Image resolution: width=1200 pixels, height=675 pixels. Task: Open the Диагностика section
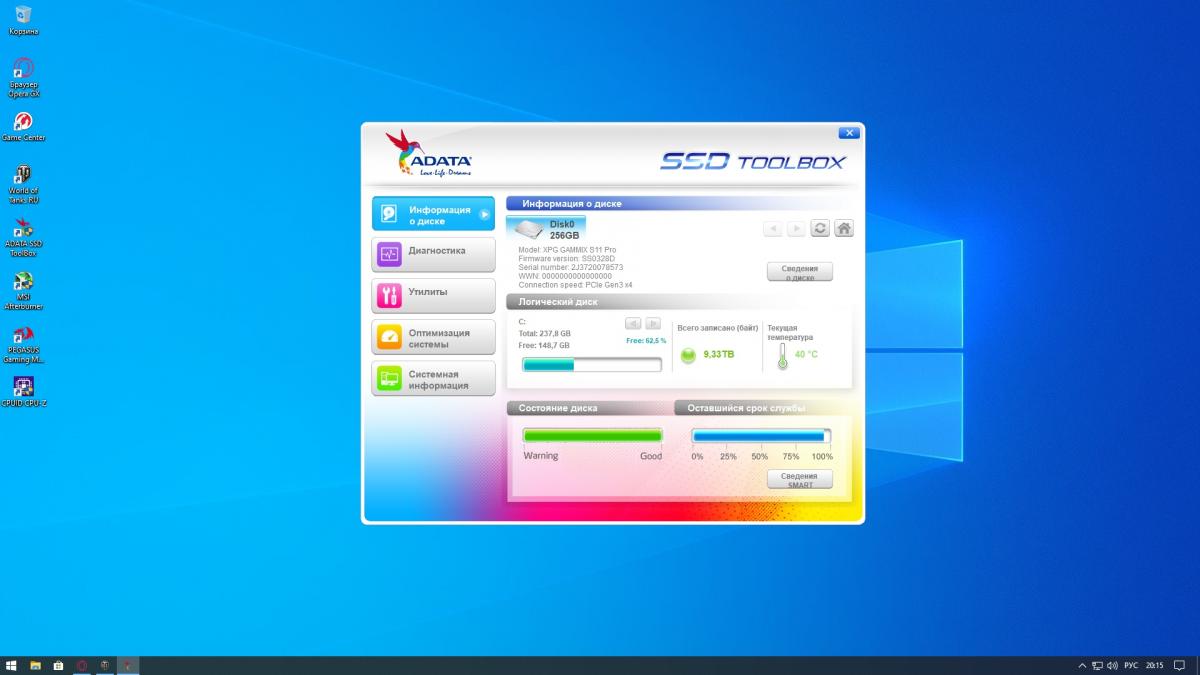click(433, 254)
